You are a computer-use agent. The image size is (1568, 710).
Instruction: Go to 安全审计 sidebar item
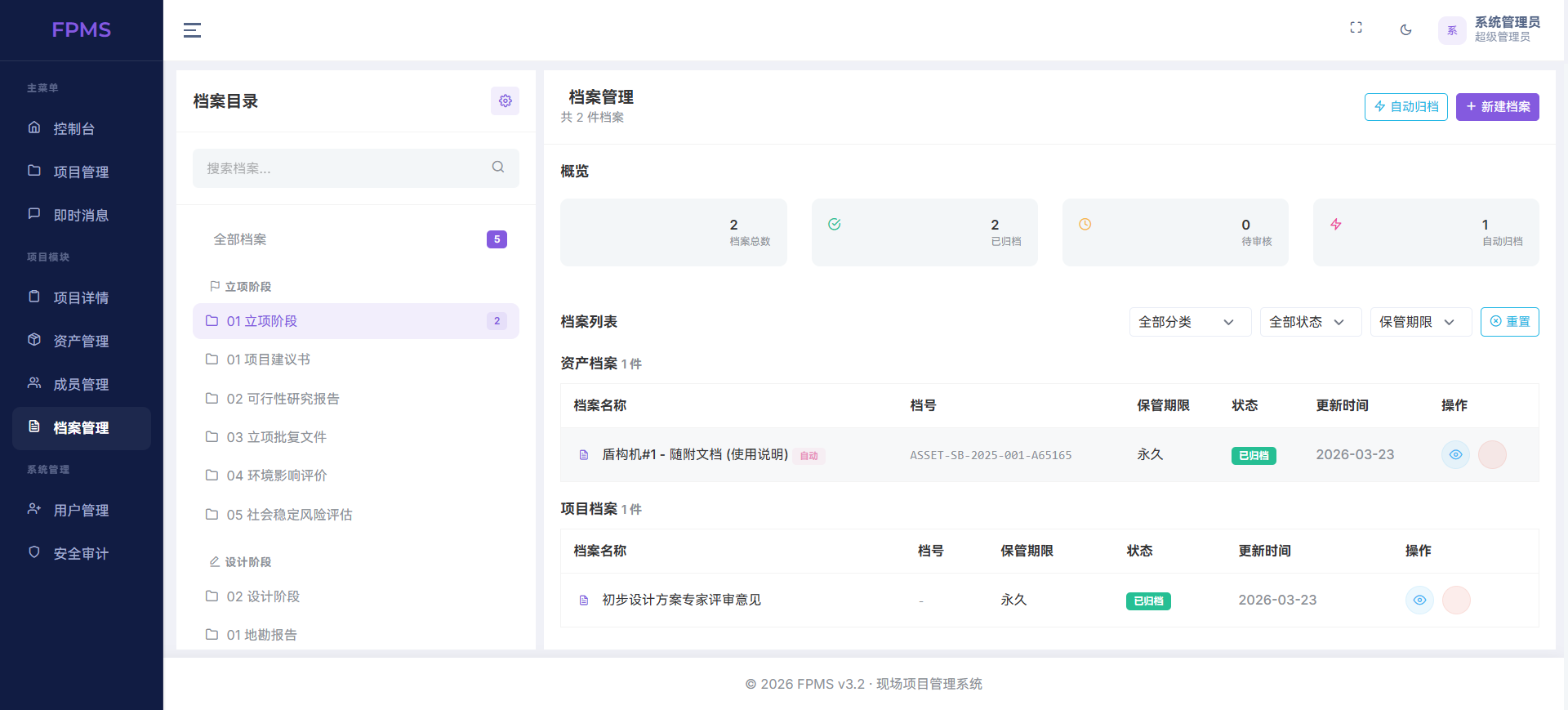point(81,554)
